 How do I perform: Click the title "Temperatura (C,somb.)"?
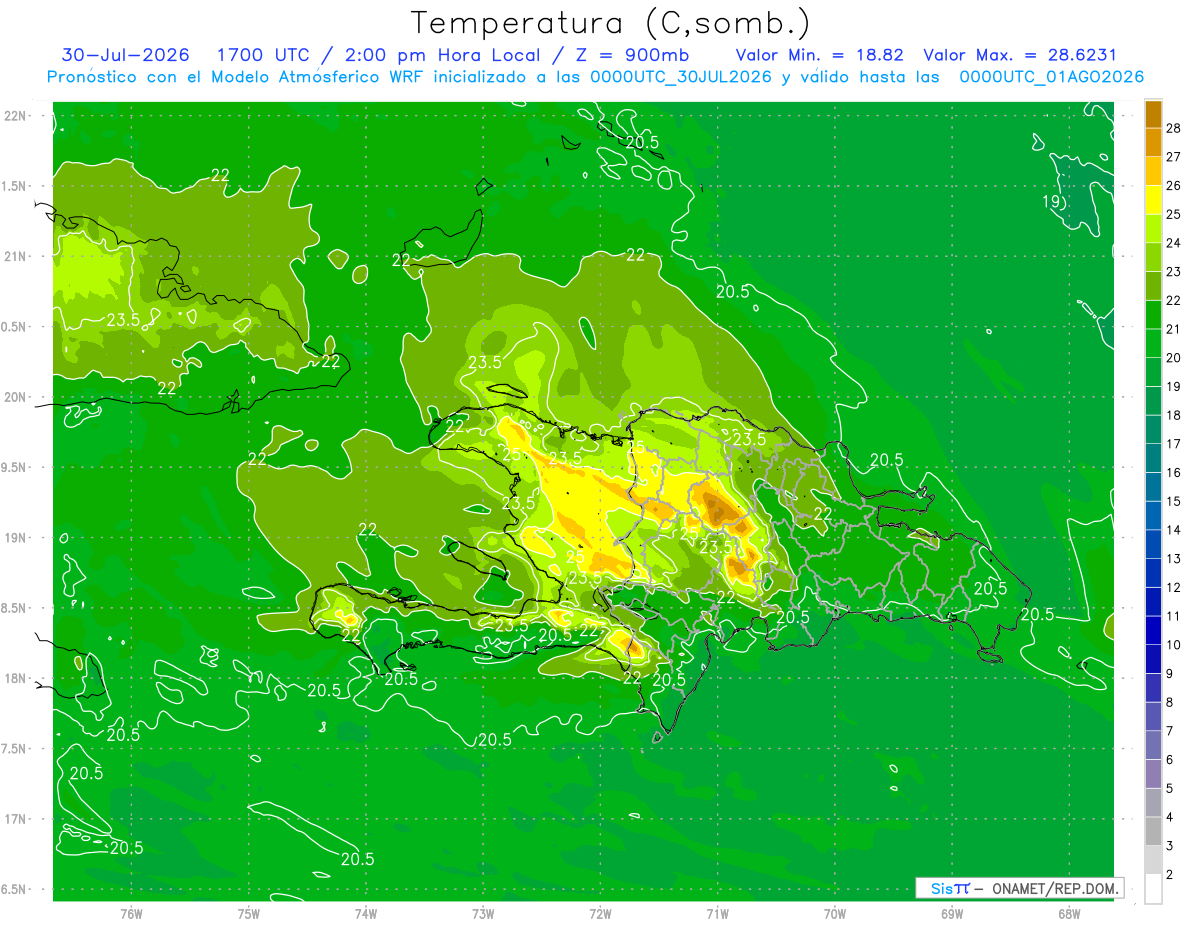[x=611, y=23]
